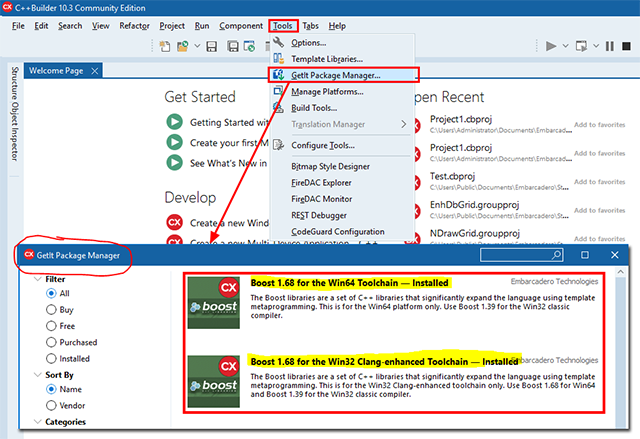This screenshot has width=640, height=439.
Task: Click Create a new Wind... link
Action: (x=229, y=223)
